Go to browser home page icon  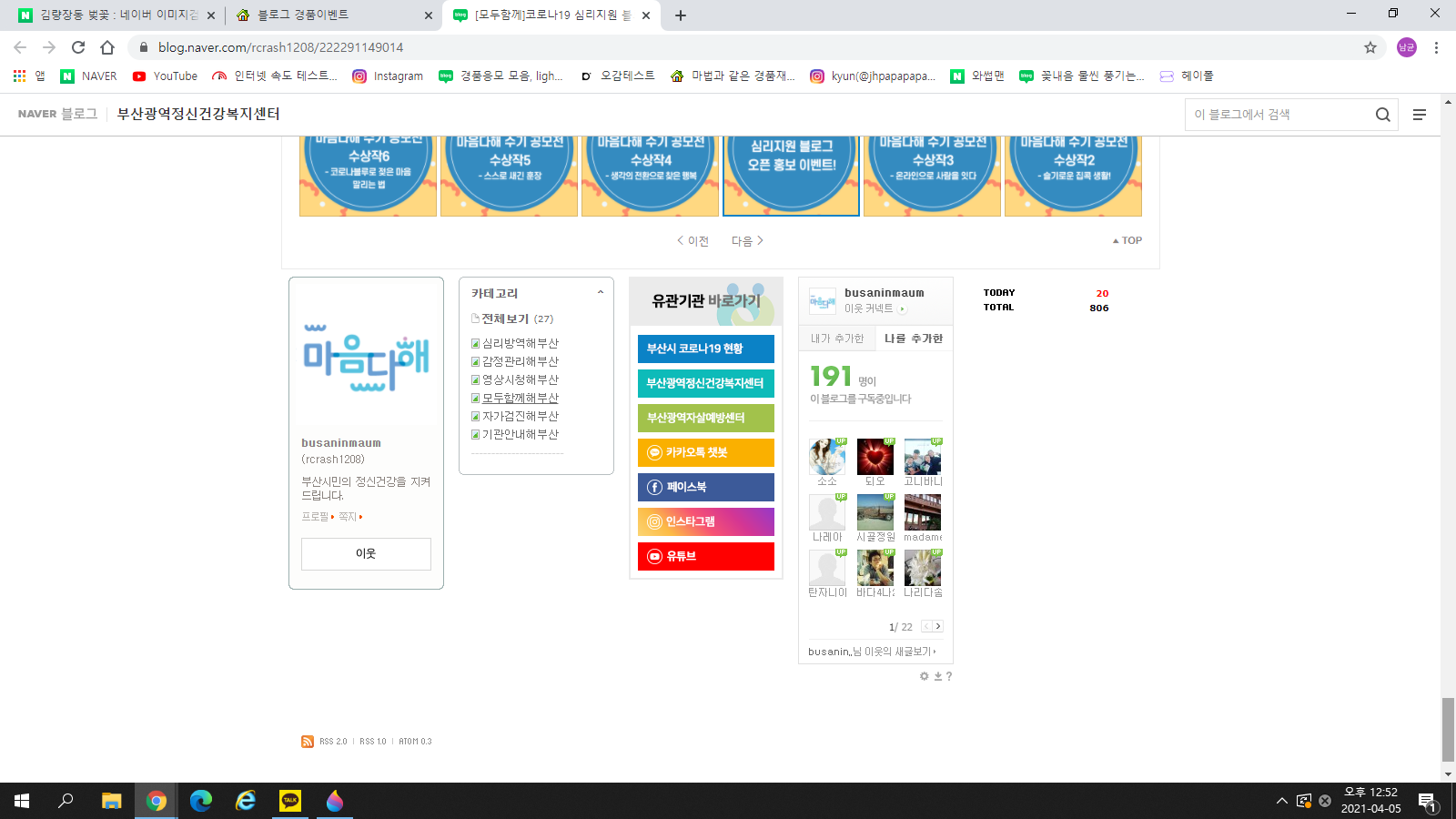[107, 47]
